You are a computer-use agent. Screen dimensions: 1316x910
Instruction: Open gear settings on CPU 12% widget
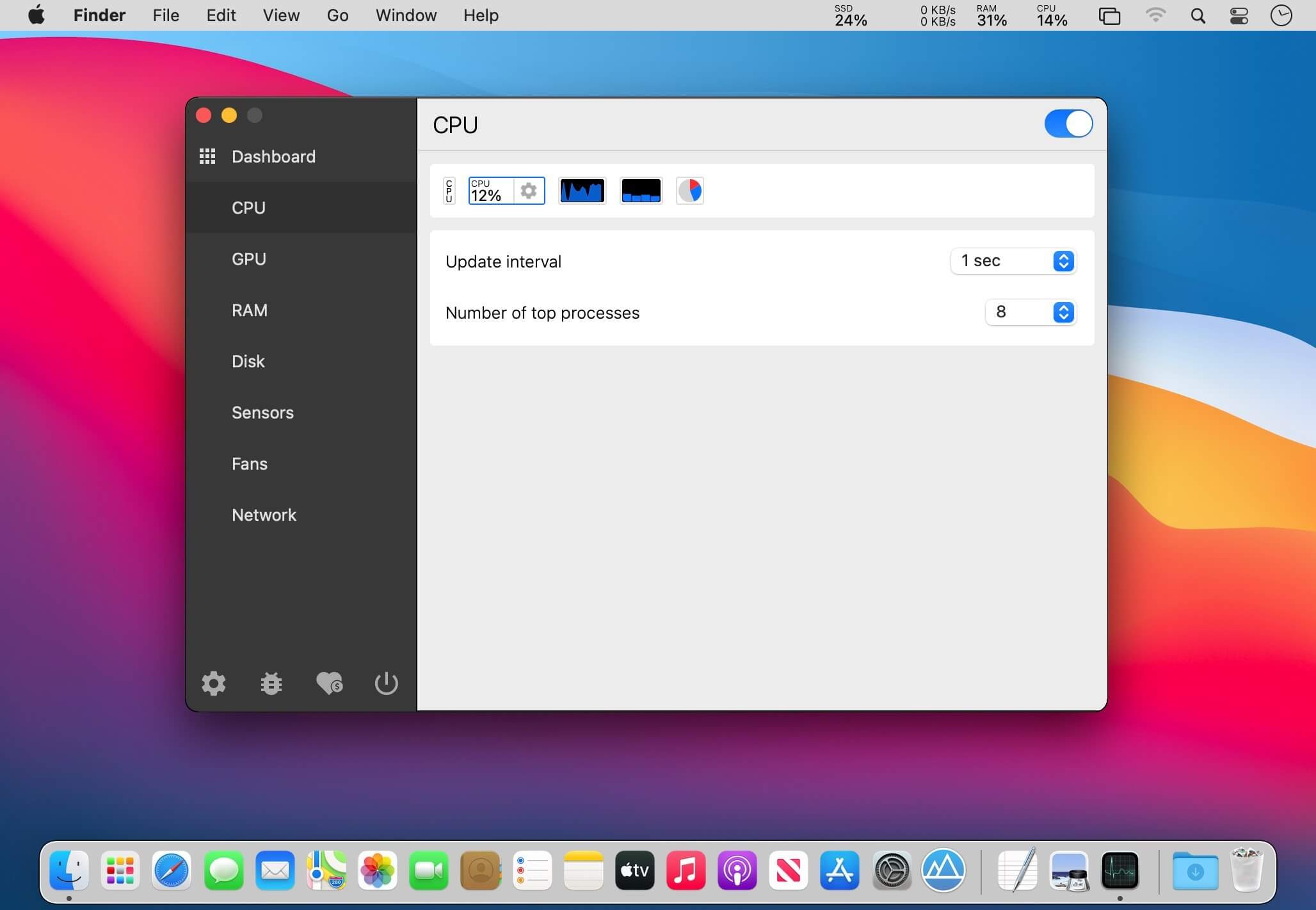[529, 191]
